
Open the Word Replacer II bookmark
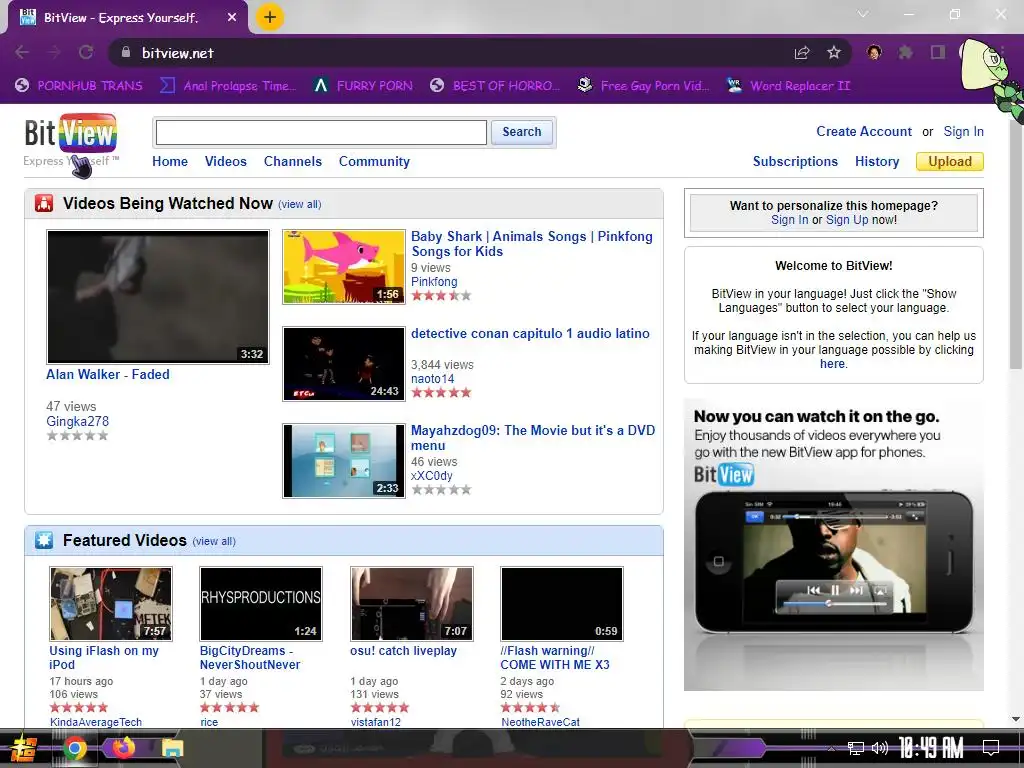tap(789, 86)
